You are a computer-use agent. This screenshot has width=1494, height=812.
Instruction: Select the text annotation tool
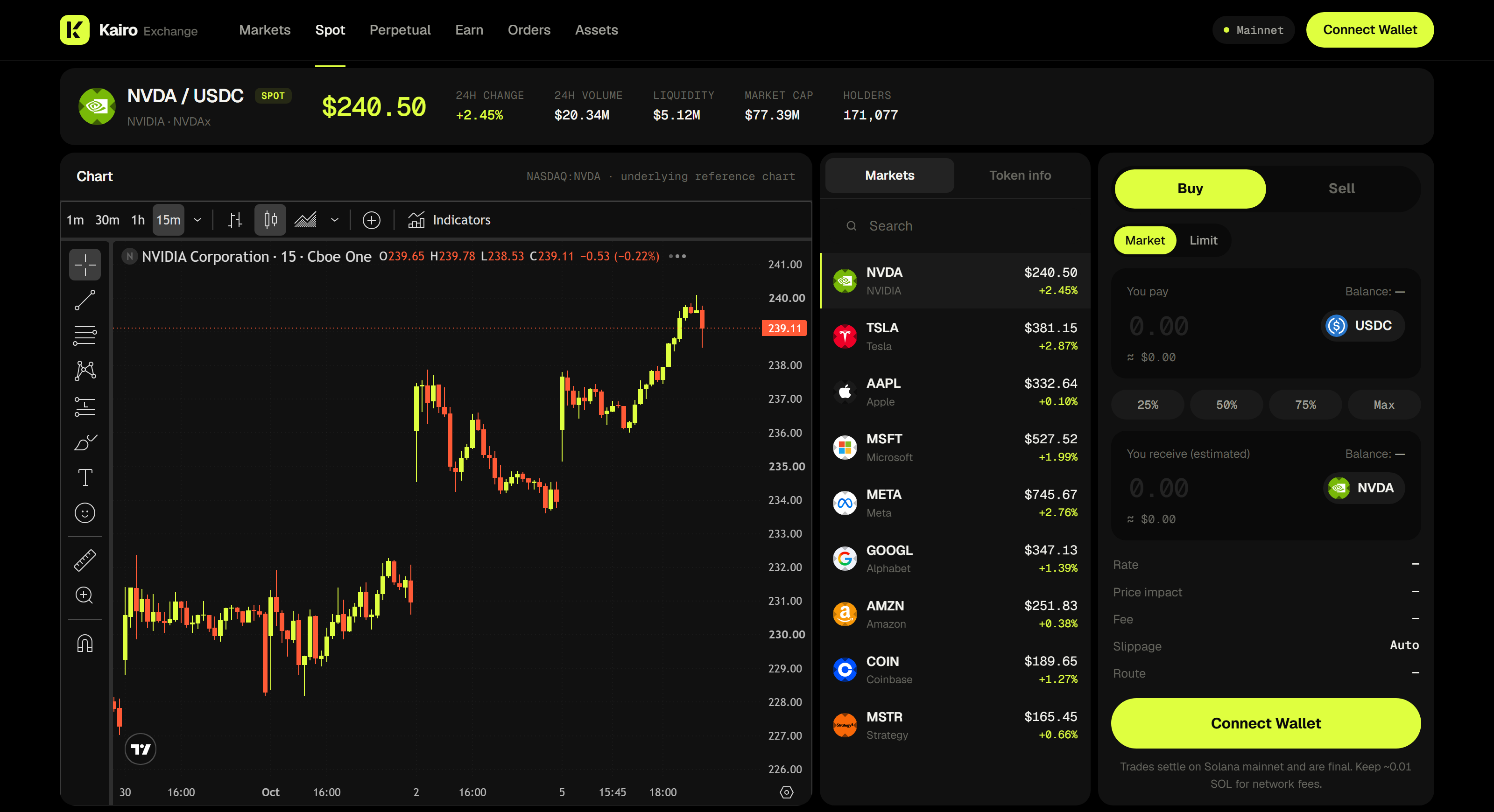pyautogui.click(x=85, y=477)
